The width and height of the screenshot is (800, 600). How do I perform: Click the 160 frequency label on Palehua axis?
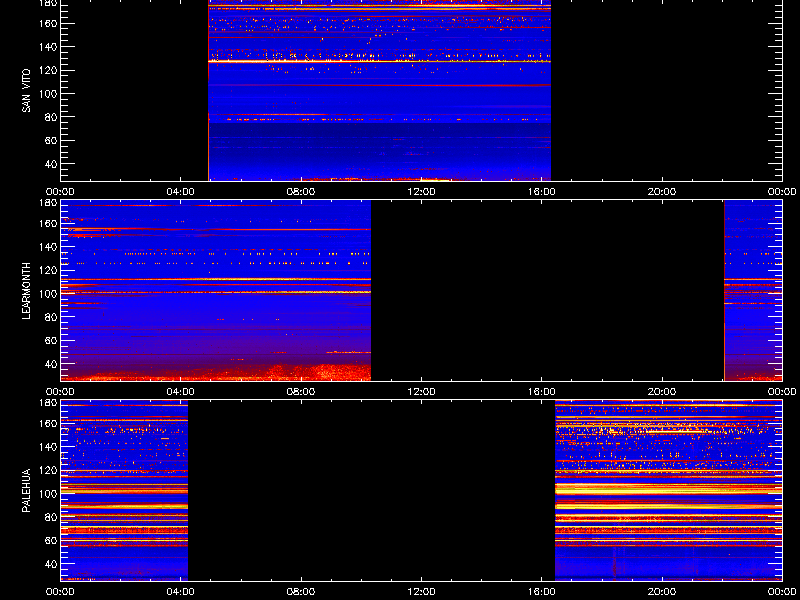[x=48, y=423]
